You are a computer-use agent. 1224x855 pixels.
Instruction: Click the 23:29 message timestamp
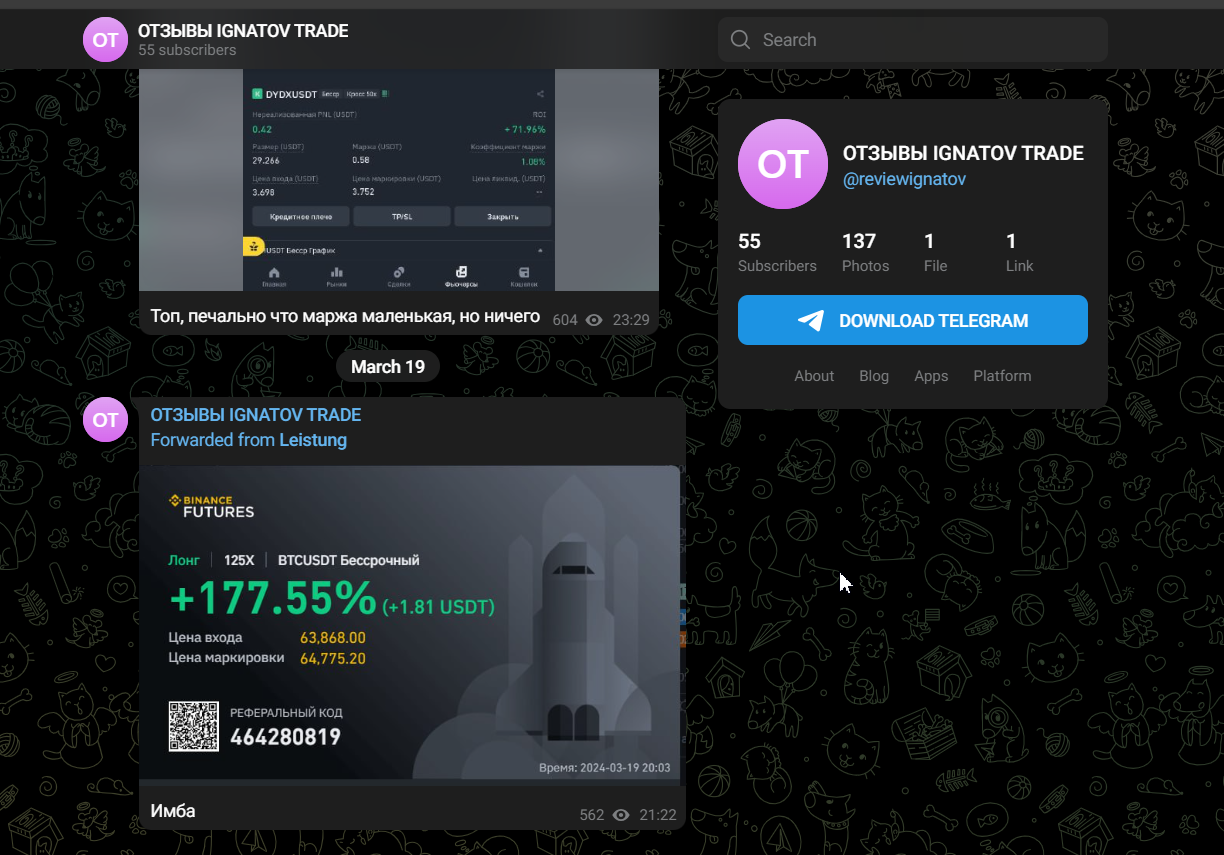tap(631, 320)
